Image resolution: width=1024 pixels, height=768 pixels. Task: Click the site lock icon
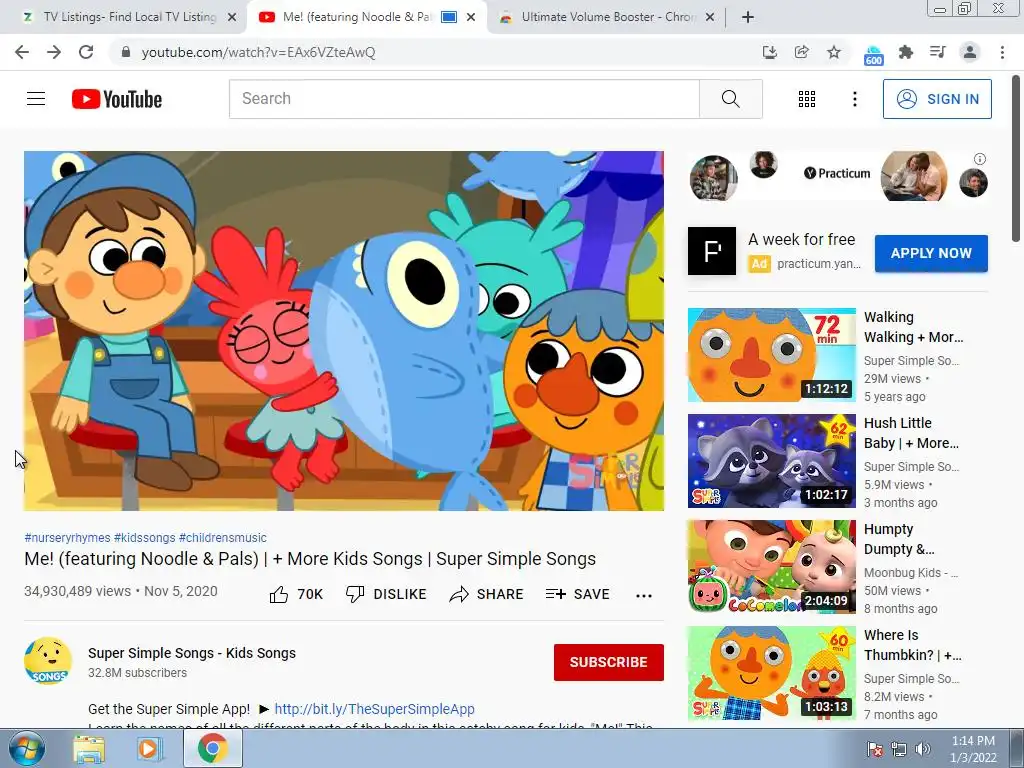126,52
